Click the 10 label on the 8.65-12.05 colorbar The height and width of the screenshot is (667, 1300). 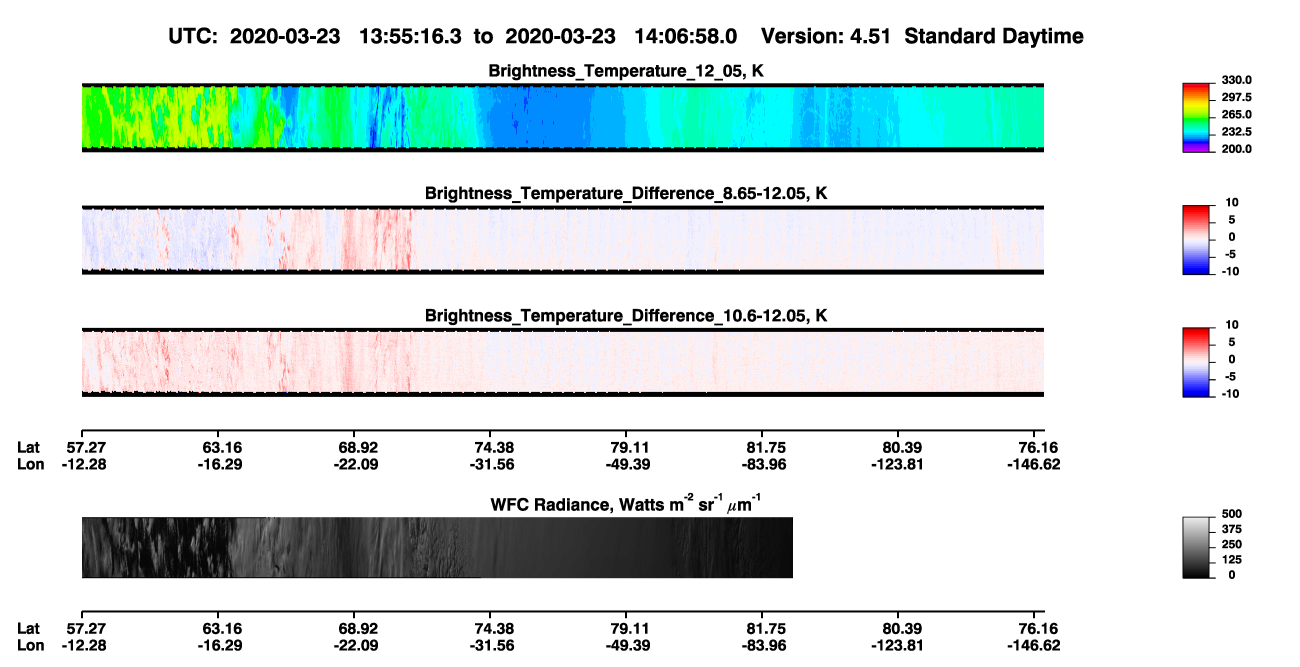[1232, 203]
